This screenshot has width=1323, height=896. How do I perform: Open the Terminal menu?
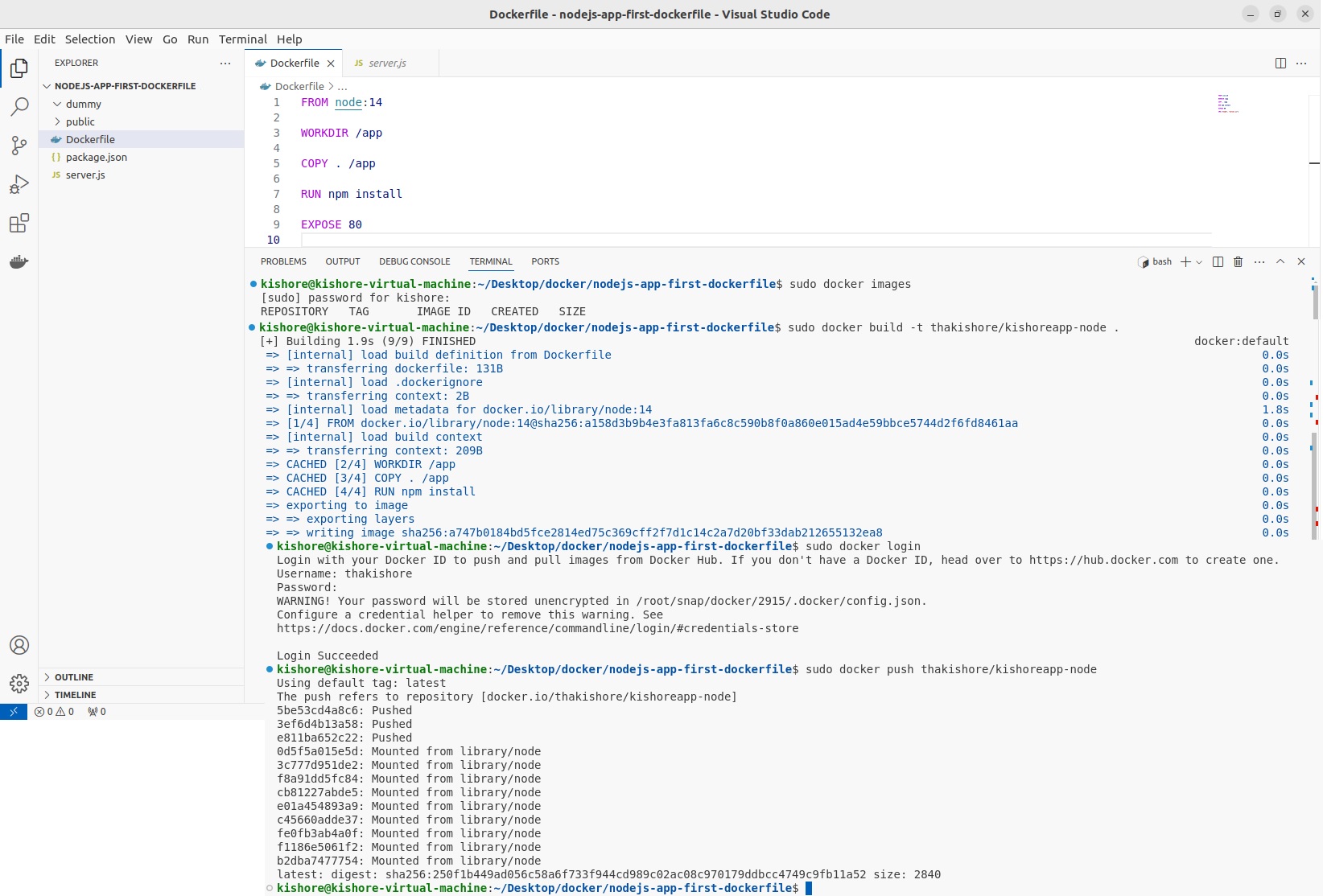242,39
